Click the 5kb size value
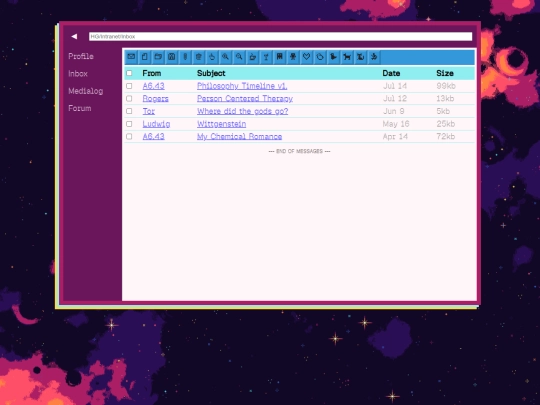540x405 pixels. coord(443,111)
